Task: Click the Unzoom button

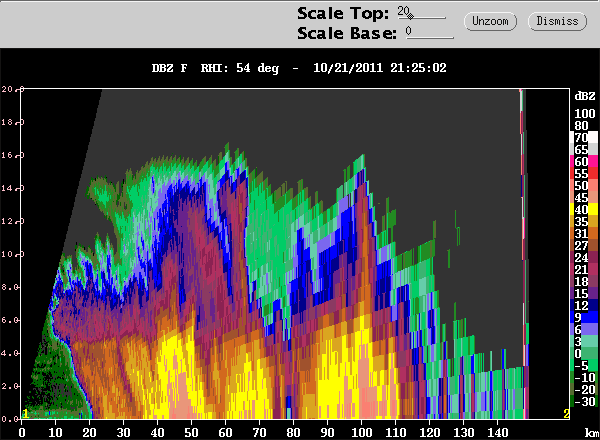Action: point(490,21)
